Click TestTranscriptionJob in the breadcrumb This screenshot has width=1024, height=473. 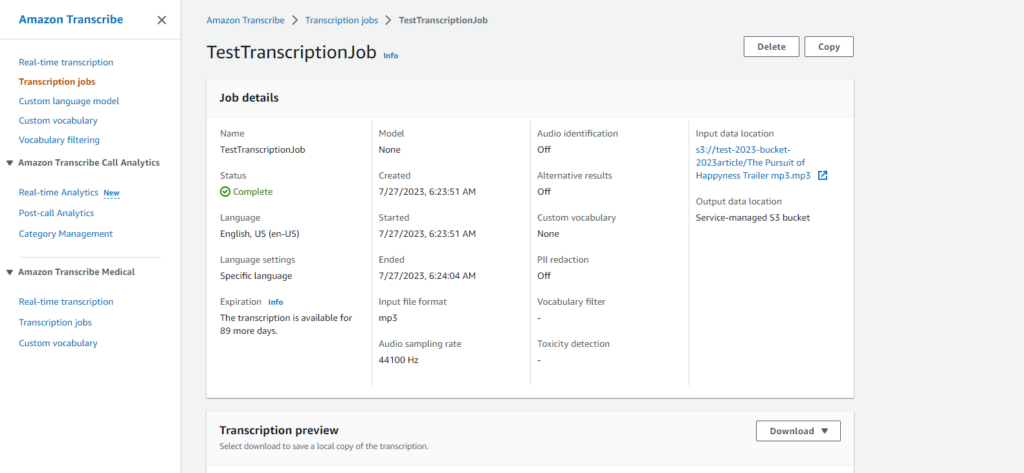point(443,20)
